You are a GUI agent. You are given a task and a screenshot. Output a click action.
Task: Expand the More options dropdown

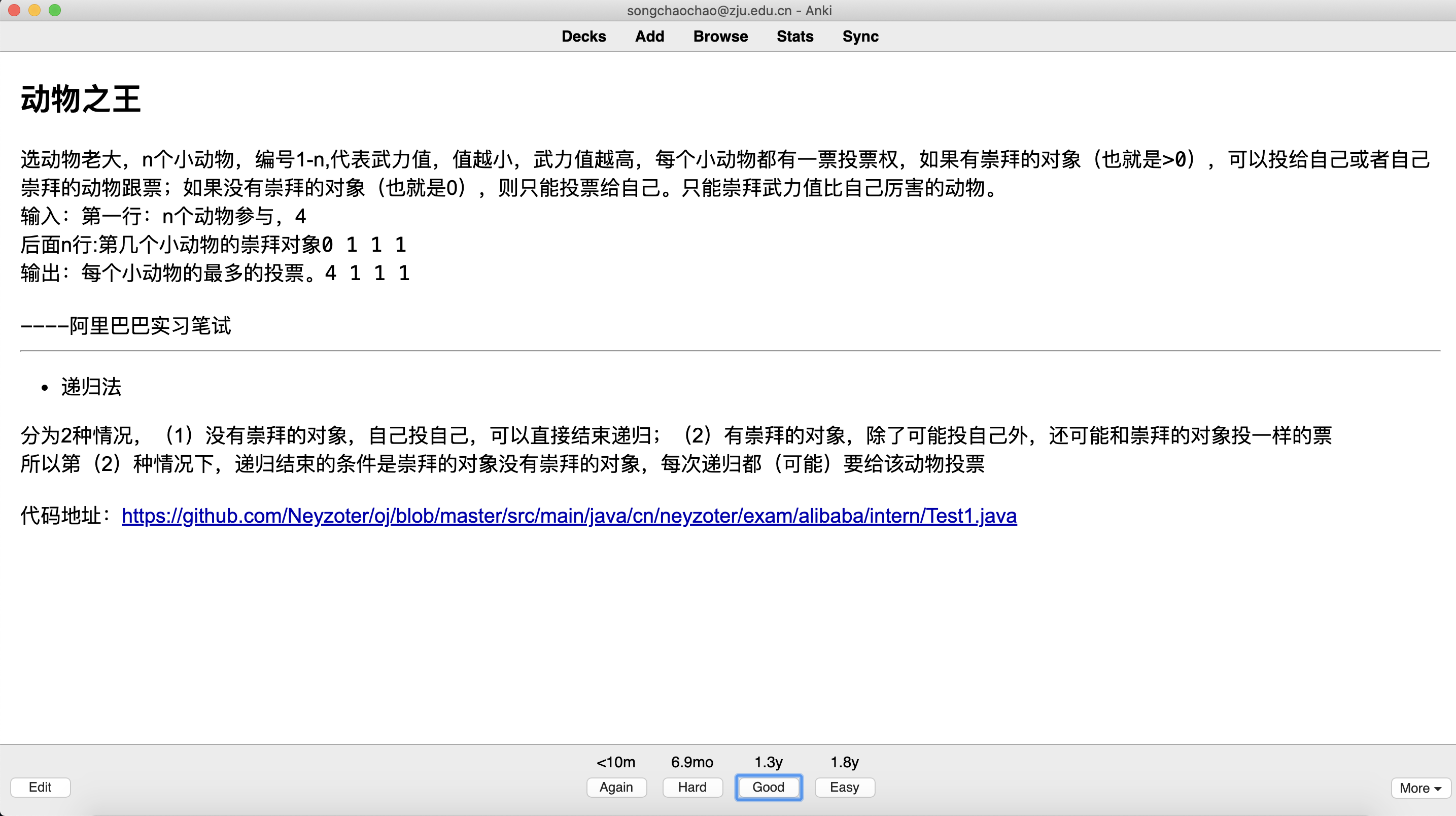1420,787
